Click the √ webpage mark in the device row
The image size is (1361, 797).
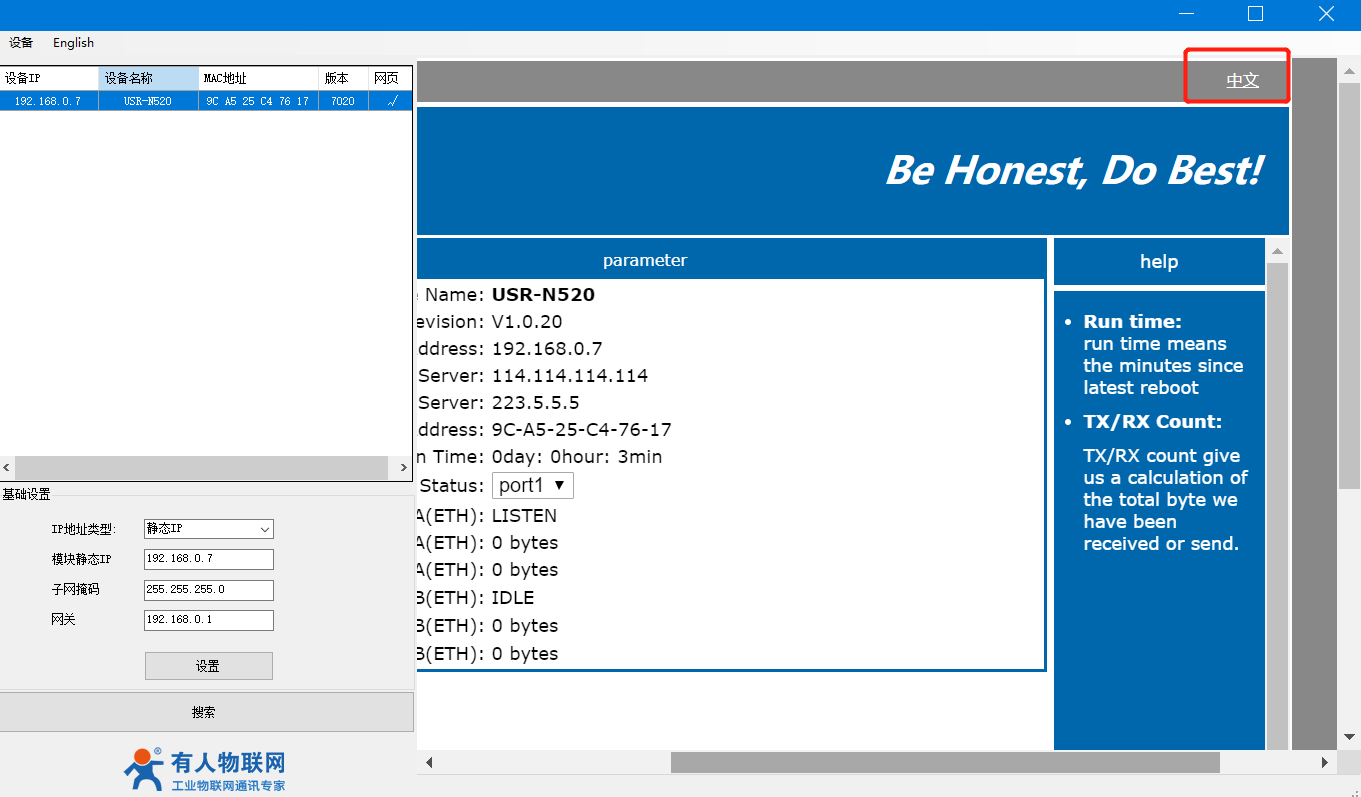pyautogui.click(x=392, y=101)
